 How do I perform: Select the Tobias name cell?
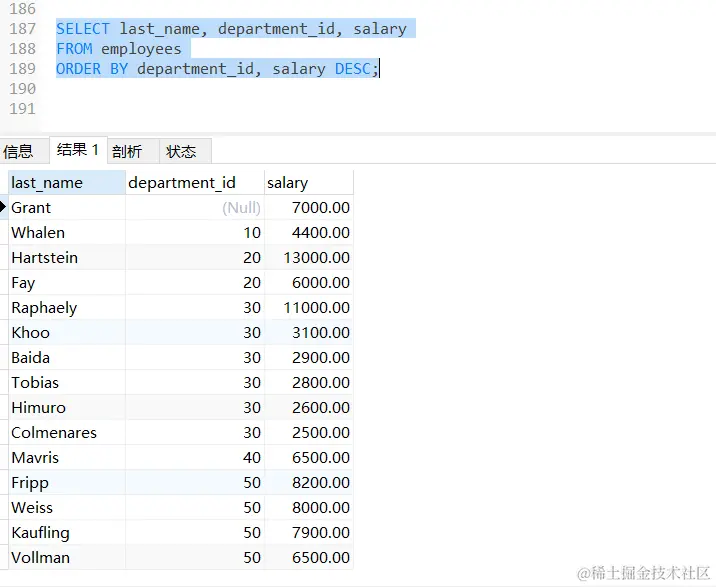point(67,383)
